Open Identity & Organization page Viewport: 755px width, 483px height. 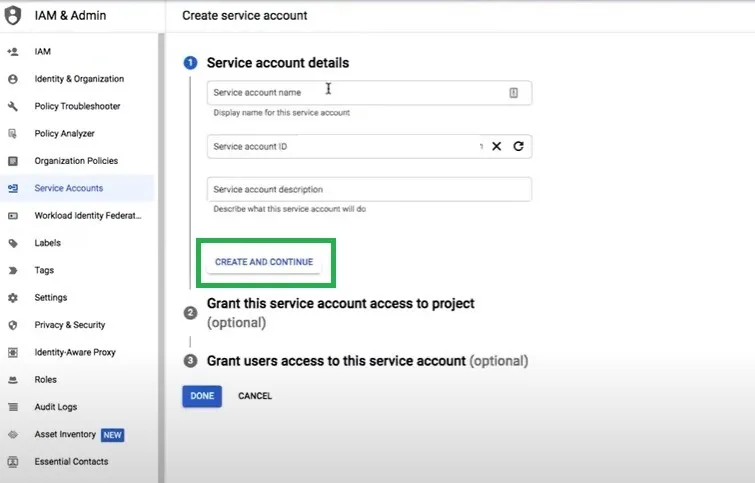(x=77, y=79)
